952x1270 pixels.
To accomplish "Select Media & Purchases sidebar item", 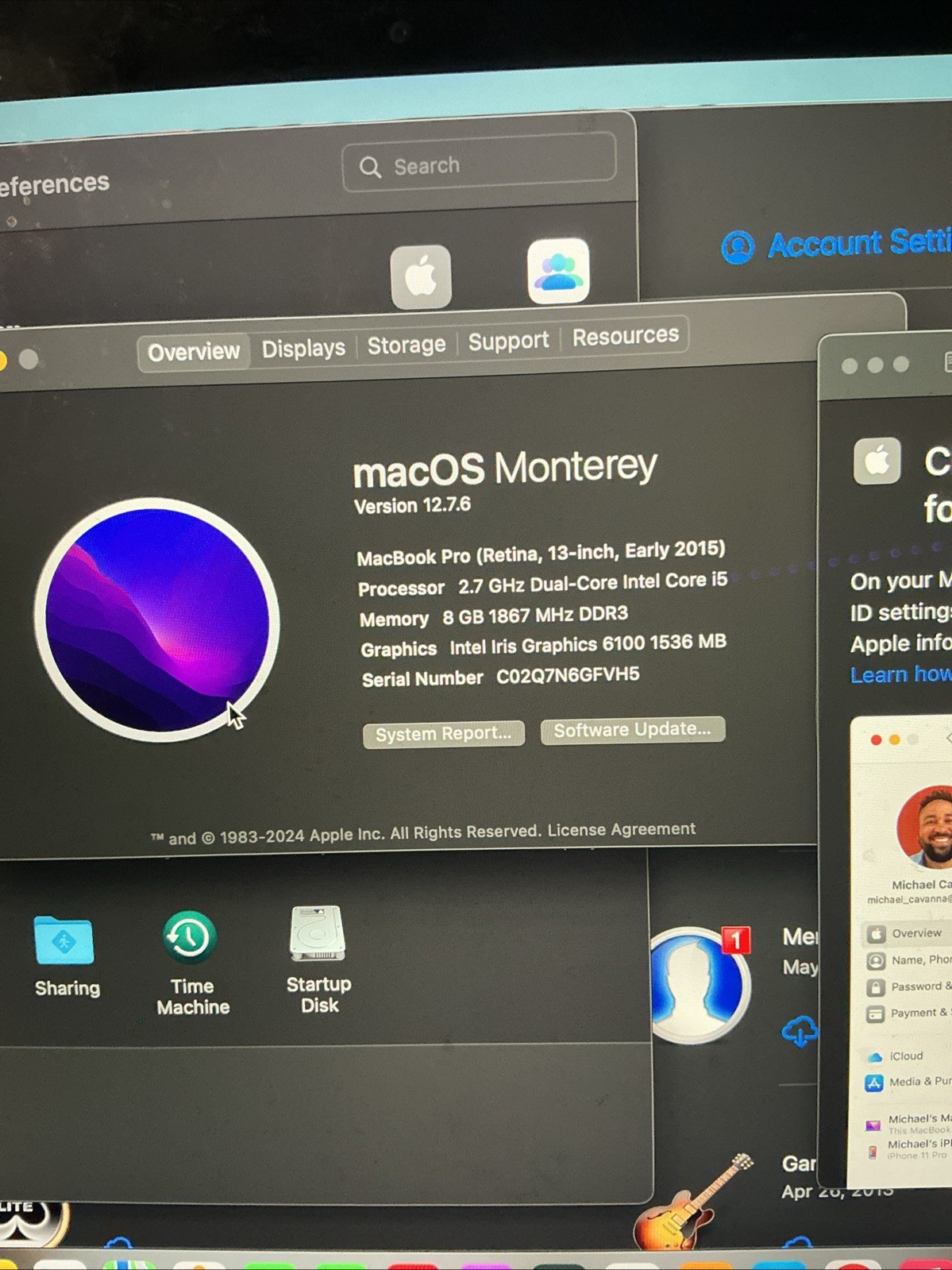I will (909, 1082).
